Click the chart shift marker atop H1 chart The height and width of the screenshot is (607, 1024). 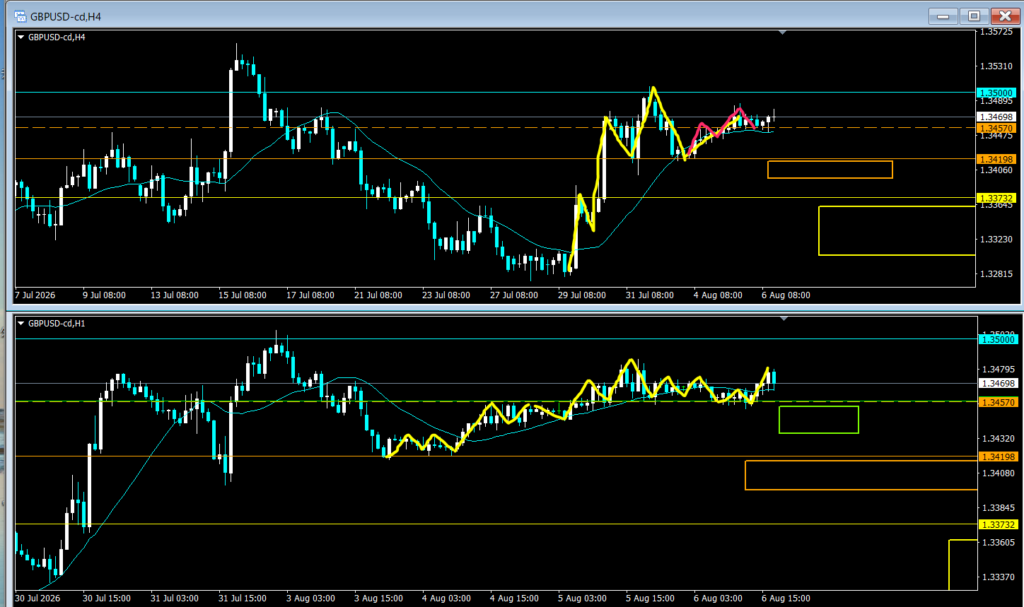point(784,318)
